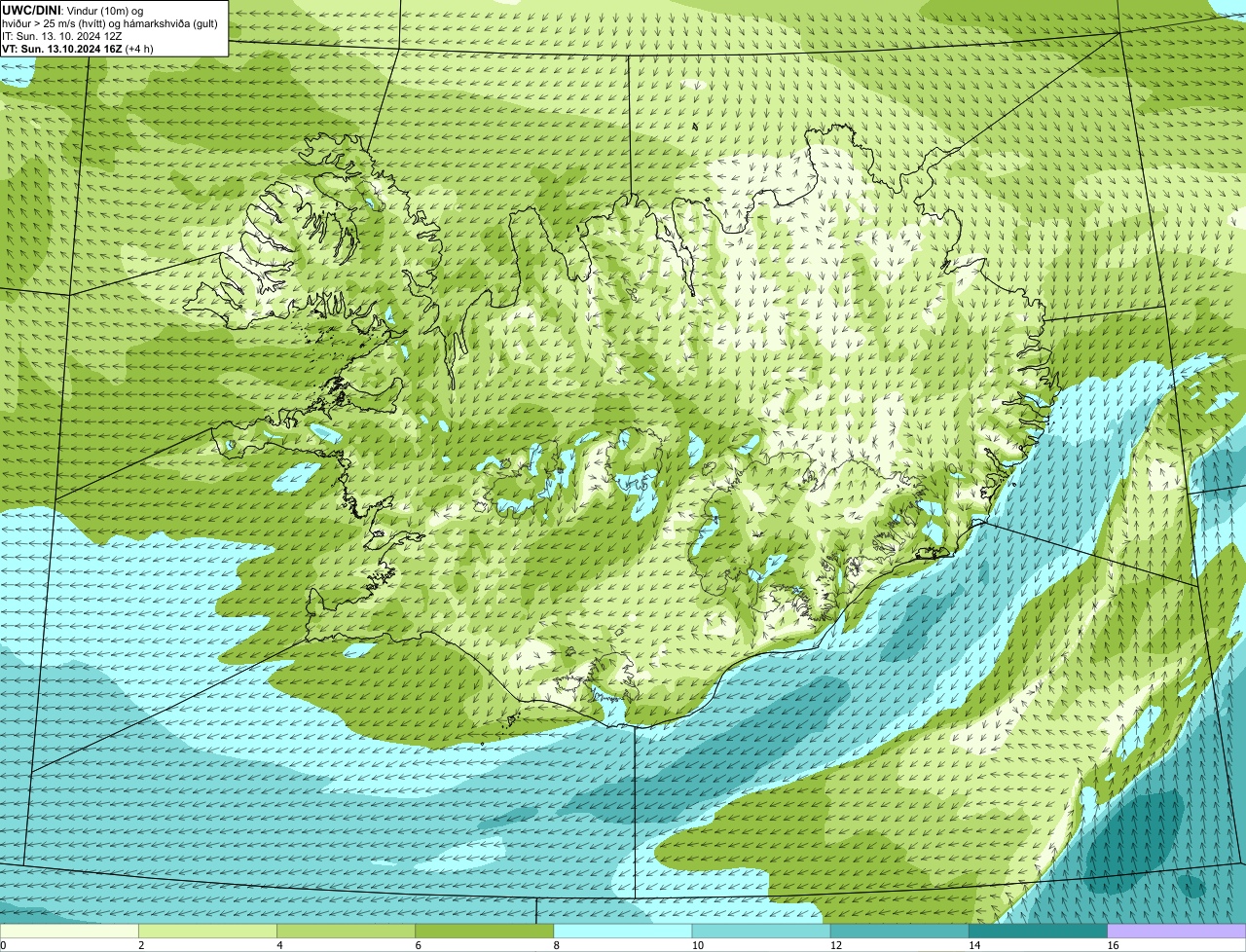Click the 4–6 m/s green legend swatch

[346, 932]
